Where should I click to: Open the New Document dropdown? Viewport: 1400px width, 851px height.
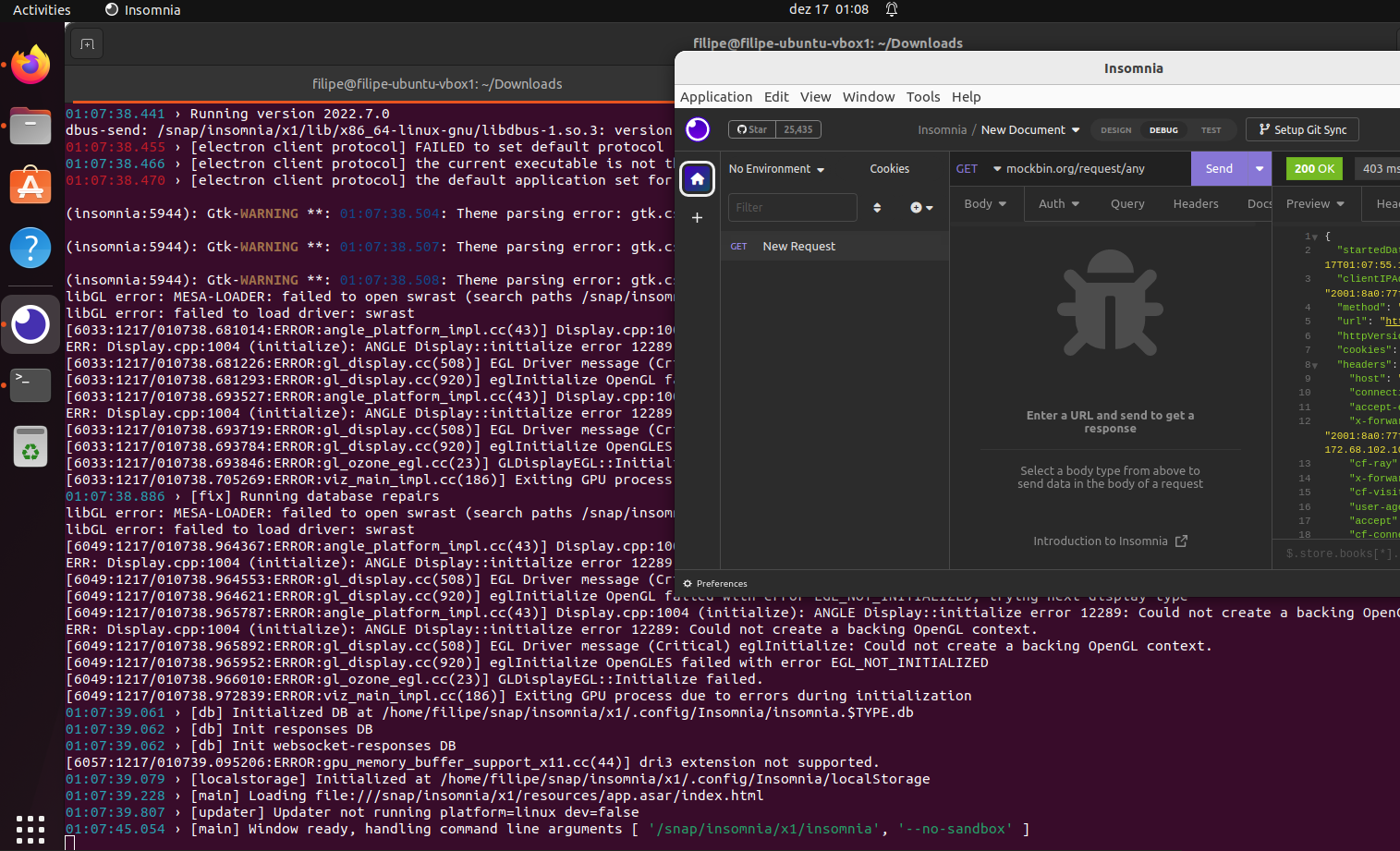[1030, 130]
